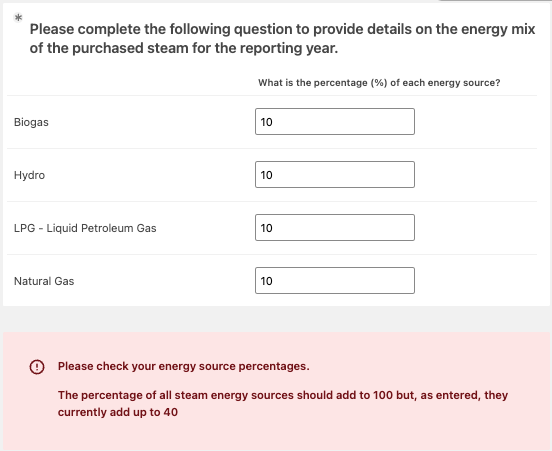
Task: Click the exclamation alert icon in error banner
Action: coord(37,367)
